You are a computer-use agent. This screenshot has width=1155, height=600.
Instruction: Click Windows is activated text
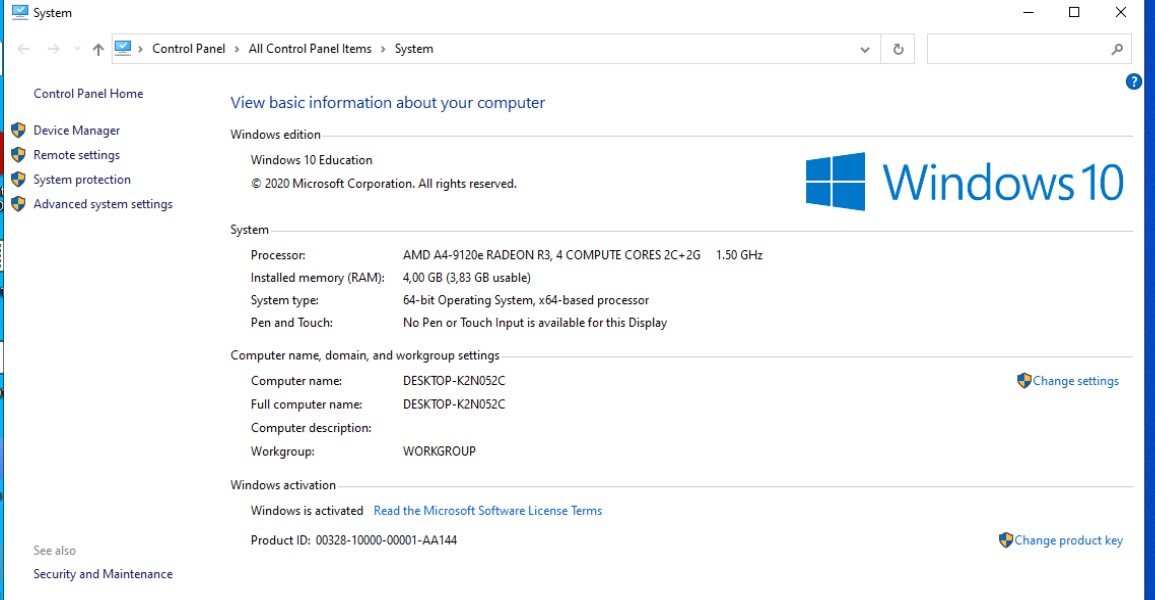click(x=307, y=511)
